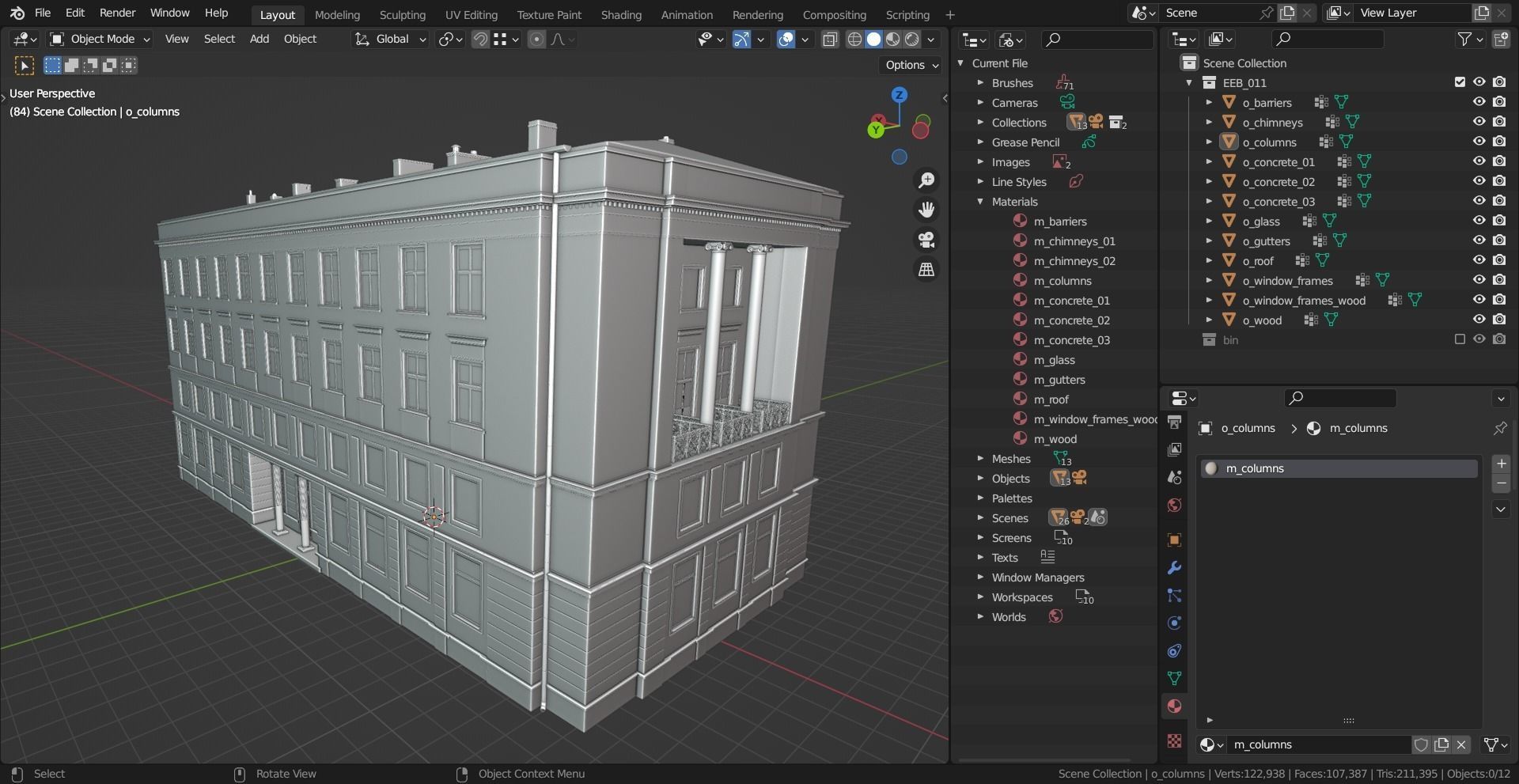Open the Object Mode dropdown
Screen dimensions: 1519x784
click(100, 39)
